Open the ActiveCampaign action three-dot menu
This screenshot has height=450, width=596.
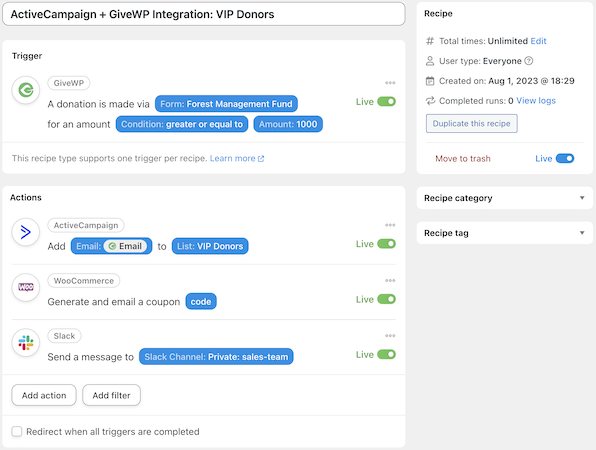pyautogui.click(x=390, y=225)
